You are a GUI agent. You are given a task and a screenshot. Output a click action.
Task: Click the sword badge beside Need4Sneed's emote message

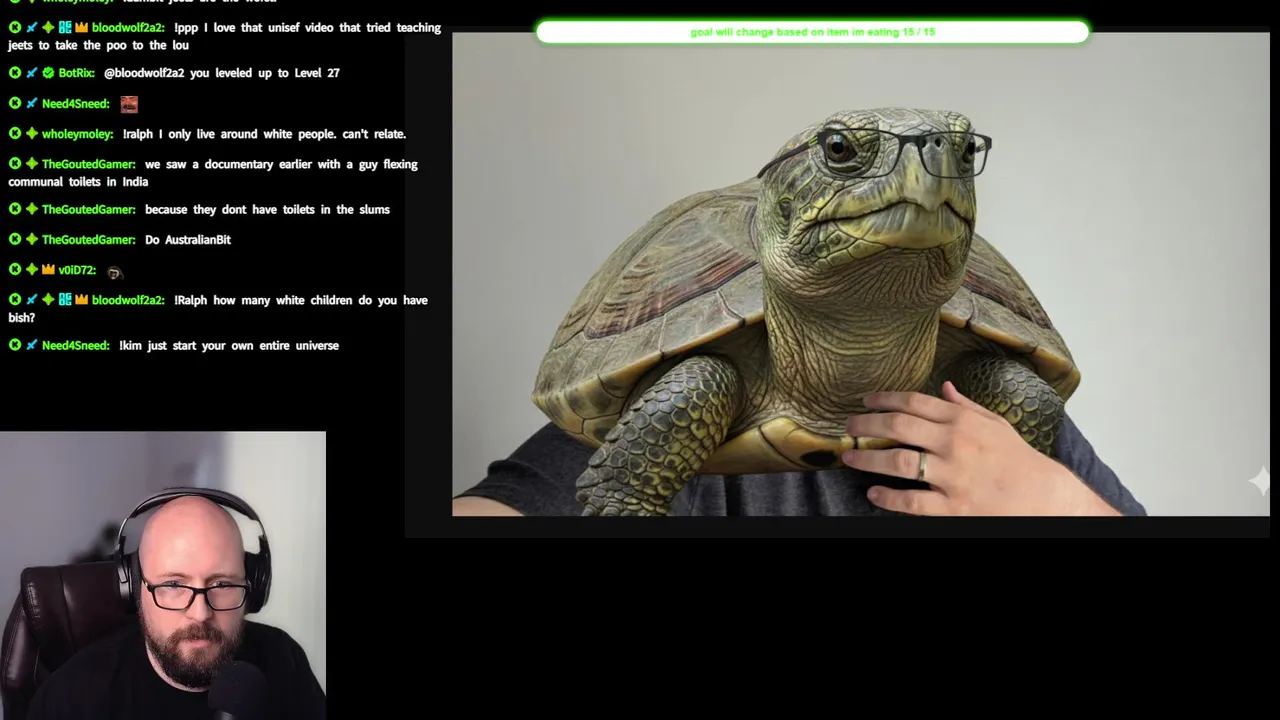32,104
